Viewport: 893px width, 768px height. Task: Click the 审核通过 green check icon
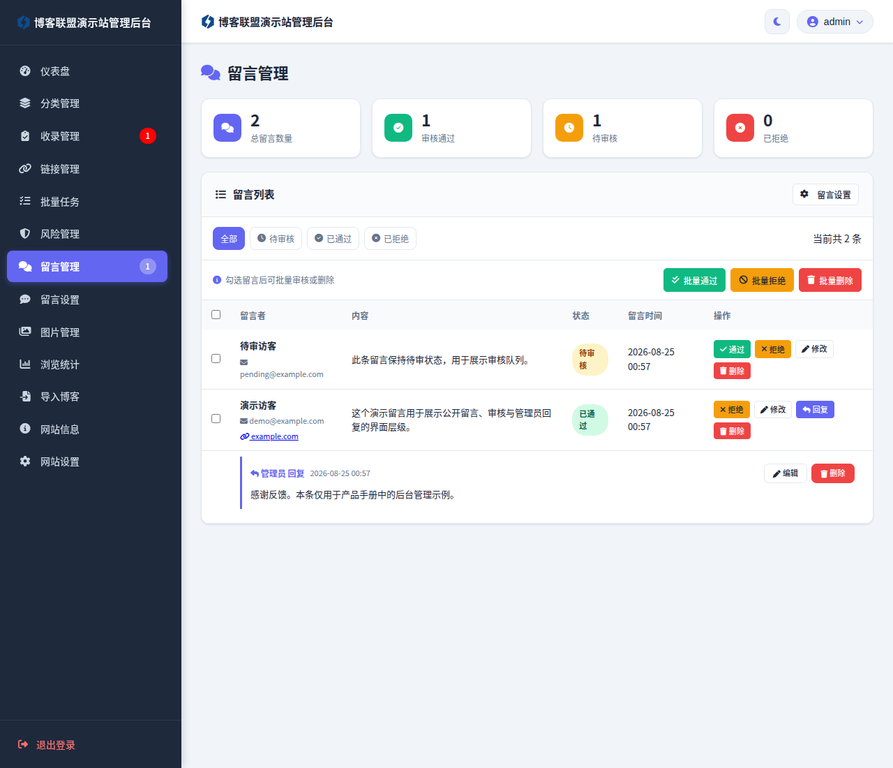[x=398, y=128]
